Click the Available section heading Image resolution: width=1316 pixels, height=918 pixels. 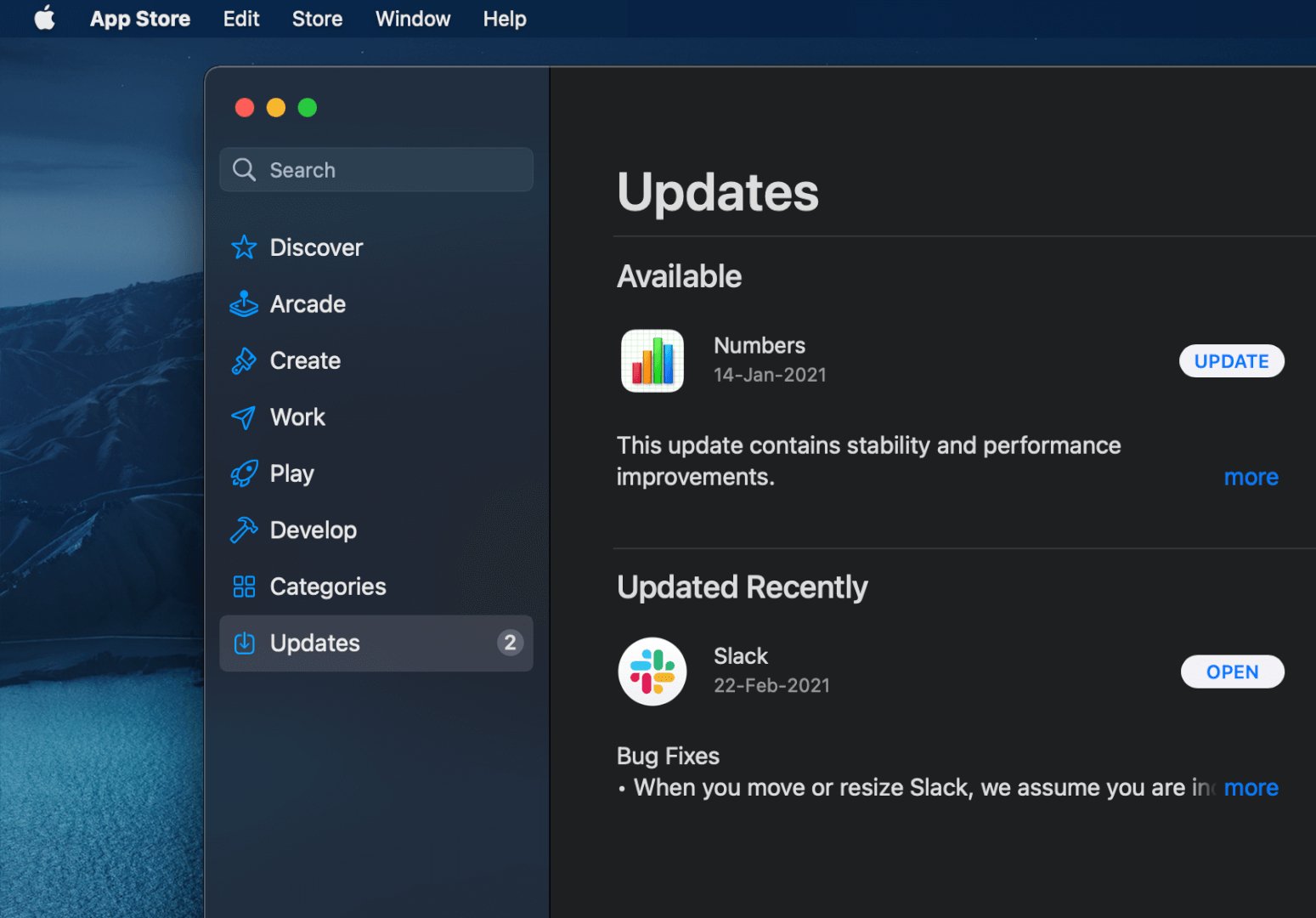point(679,276)
